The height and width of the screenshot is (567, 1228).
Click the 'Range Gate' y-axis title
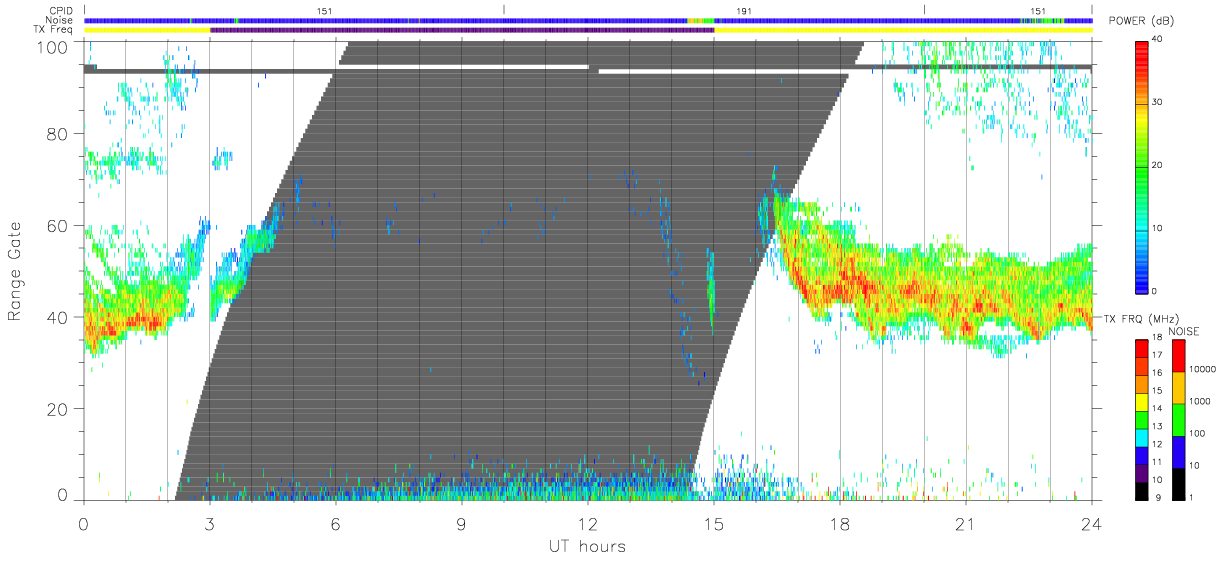click(15, 271)
